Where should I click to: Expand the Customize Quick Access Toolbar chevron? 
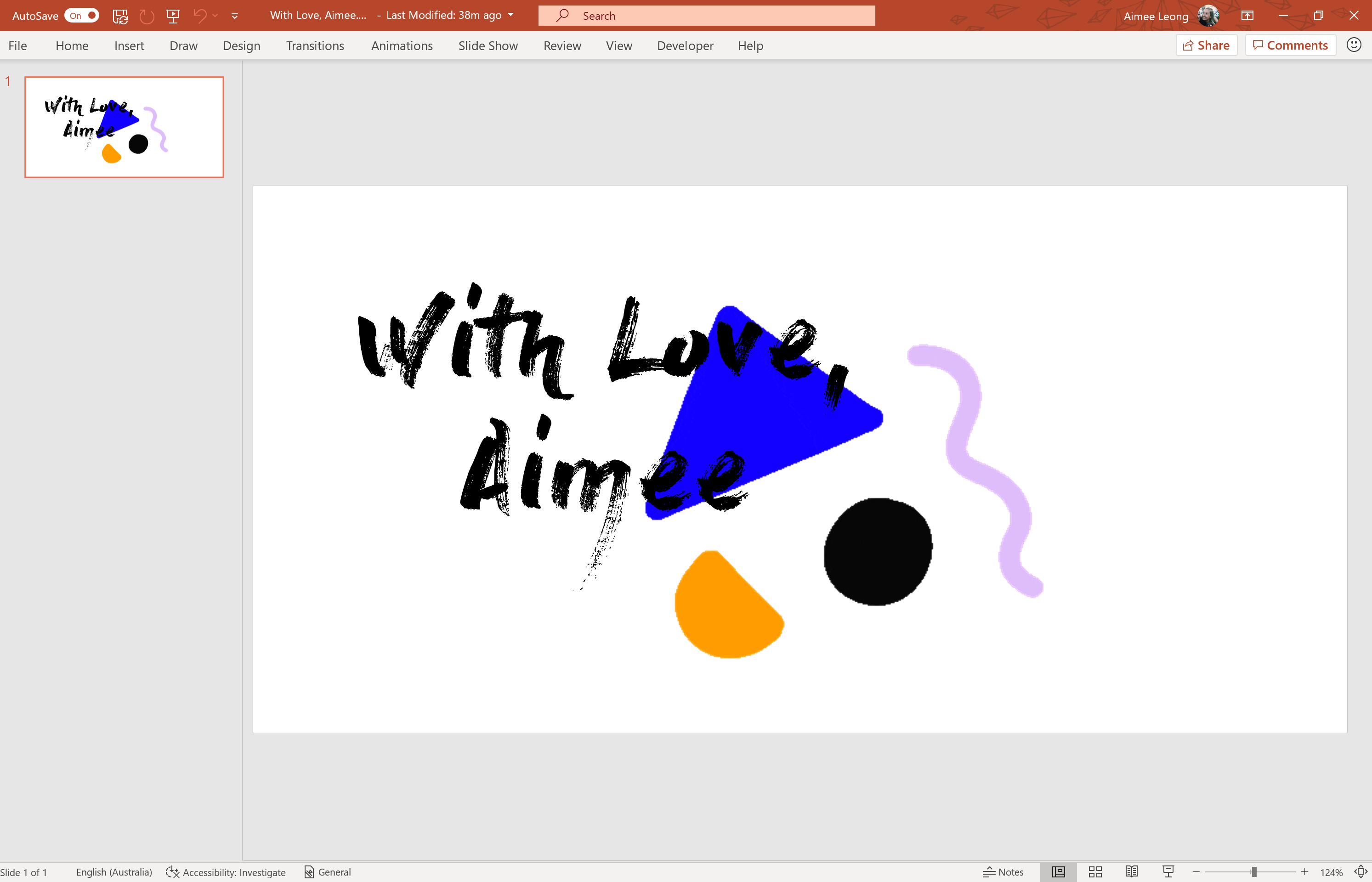pos(235,16)
